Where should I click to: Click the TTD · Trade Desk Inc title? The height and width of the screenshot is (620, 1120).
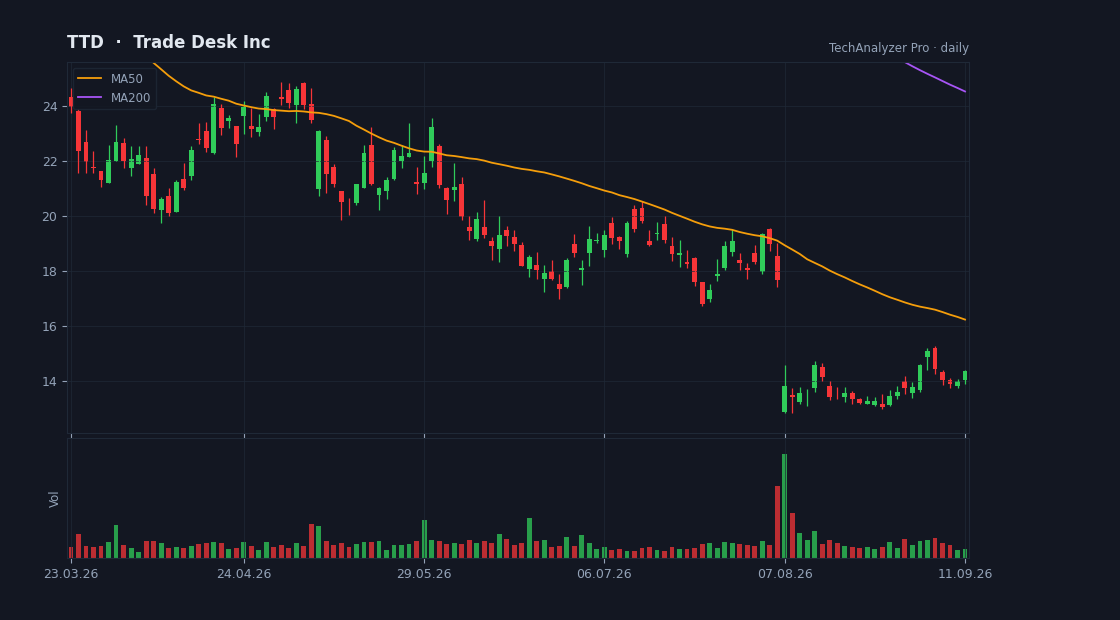coord(169,42)
